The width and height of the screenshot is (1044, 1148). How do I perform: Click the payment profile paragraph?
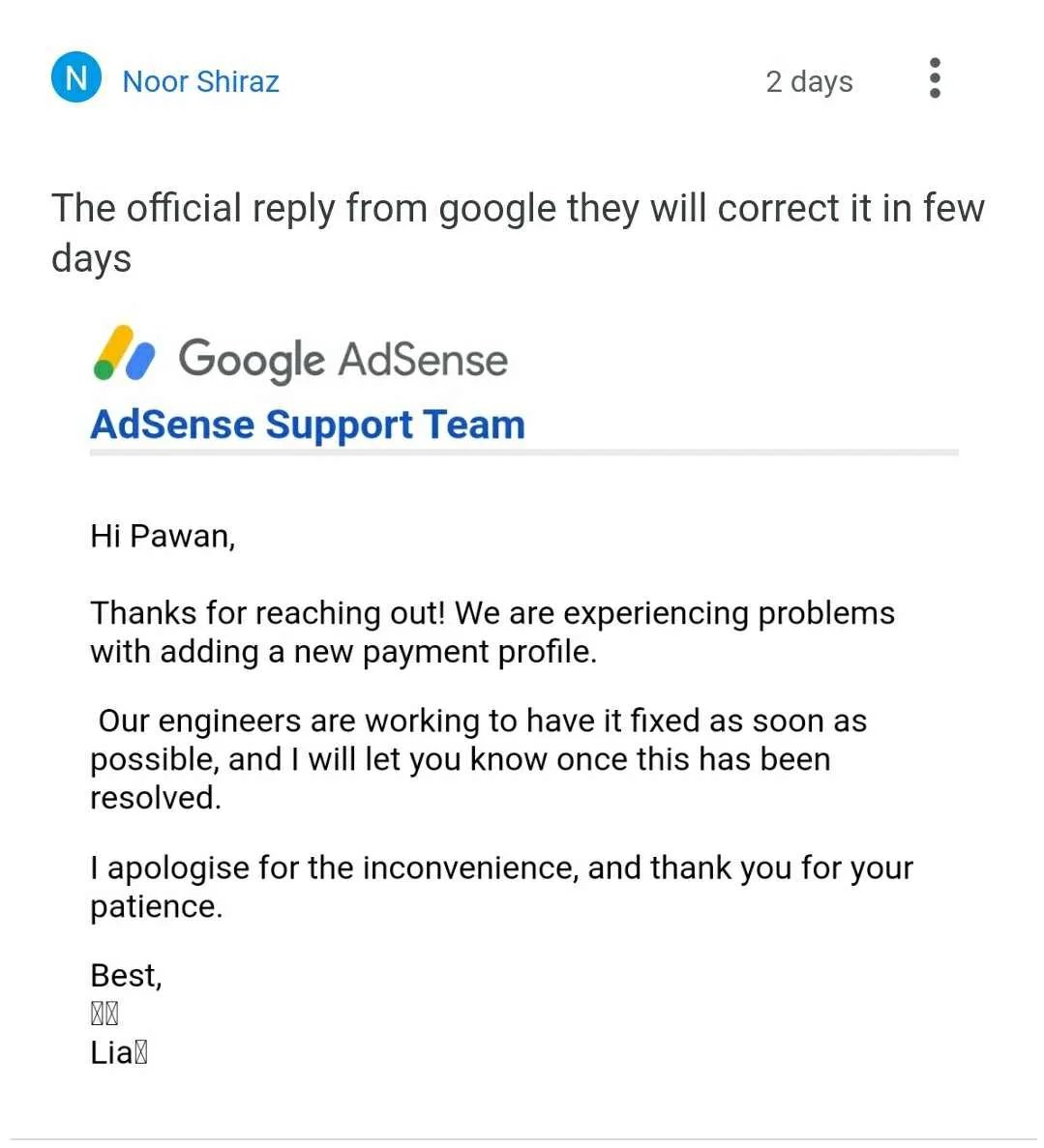coord(492,632)
